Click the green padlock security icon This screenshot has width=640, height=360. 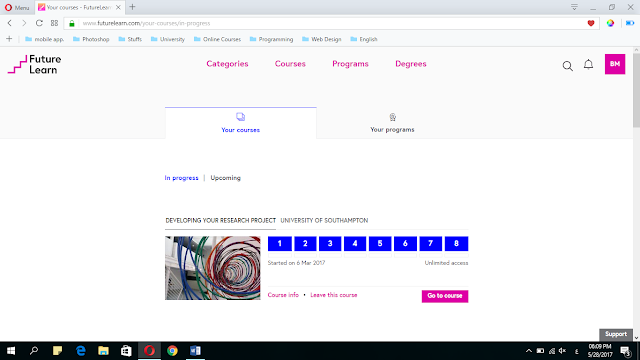coord(72,23)
